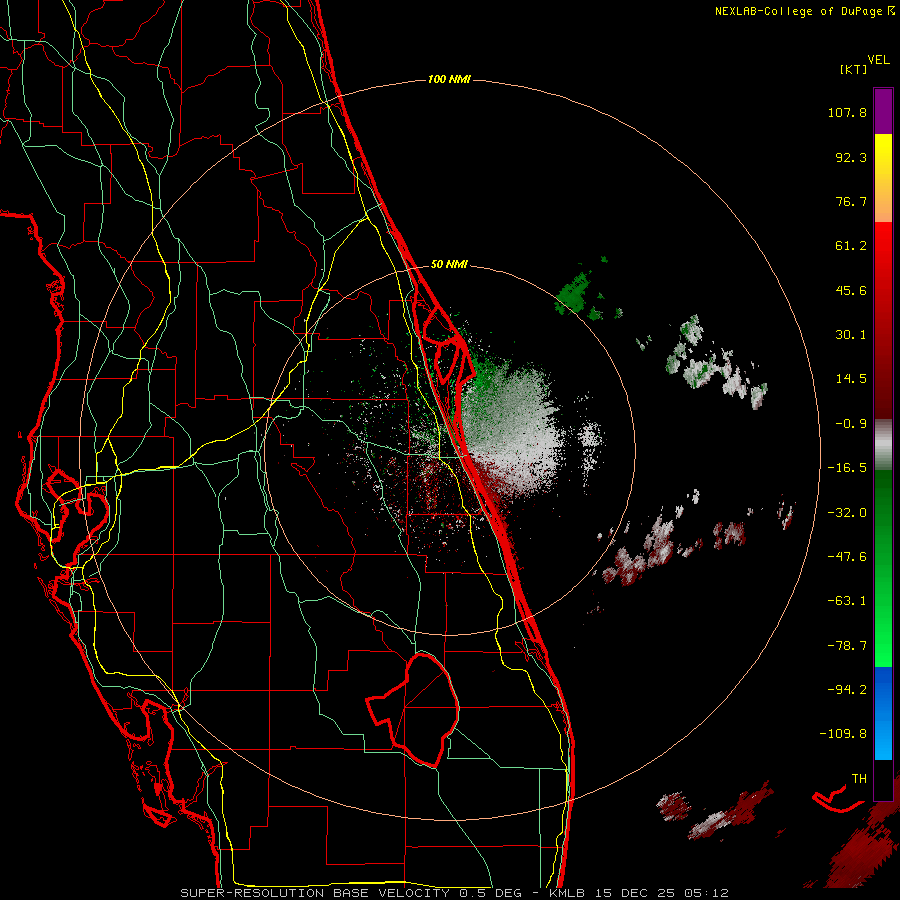Click the -16.5 value on velocity scale
This screenshot has height=900, width=900.
coord(847,468)
